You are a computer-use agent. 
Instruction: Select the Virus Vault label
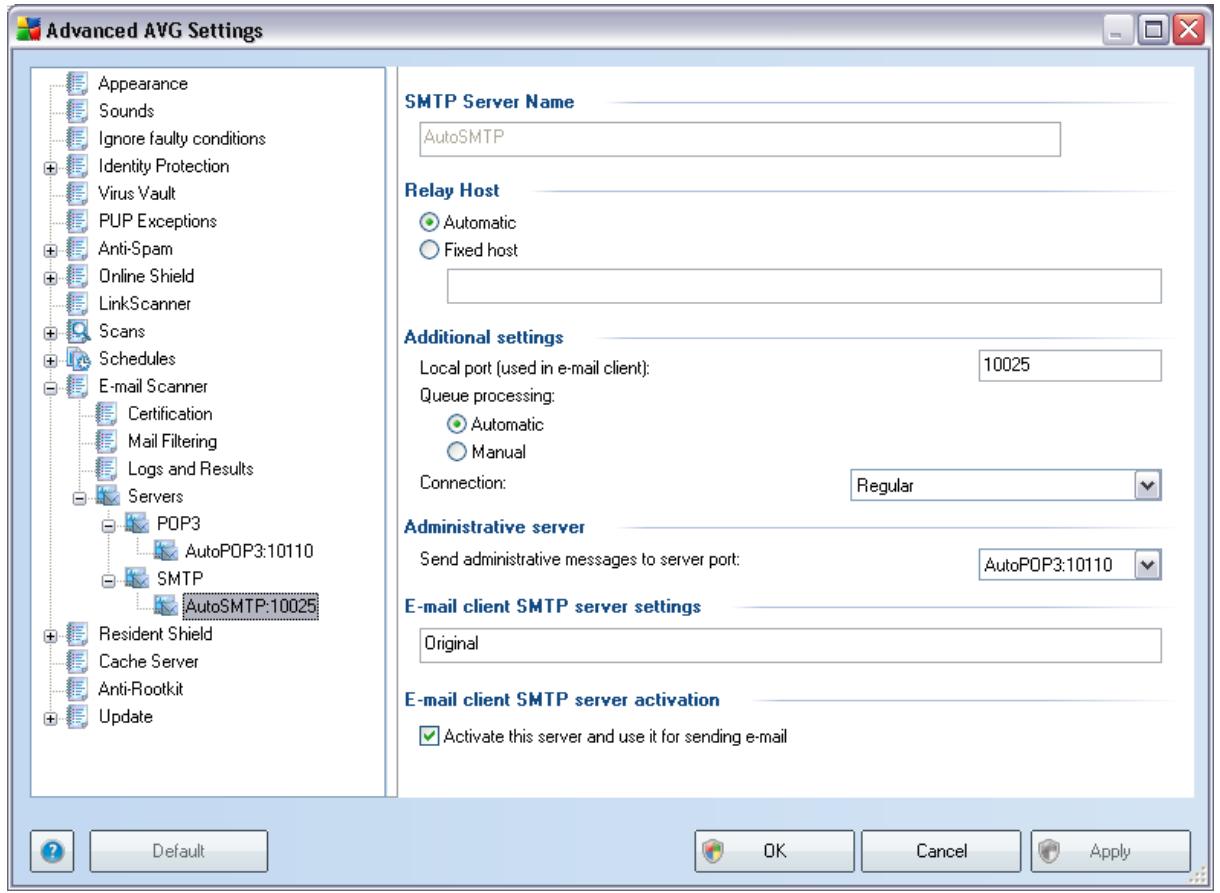click(138, 192)
